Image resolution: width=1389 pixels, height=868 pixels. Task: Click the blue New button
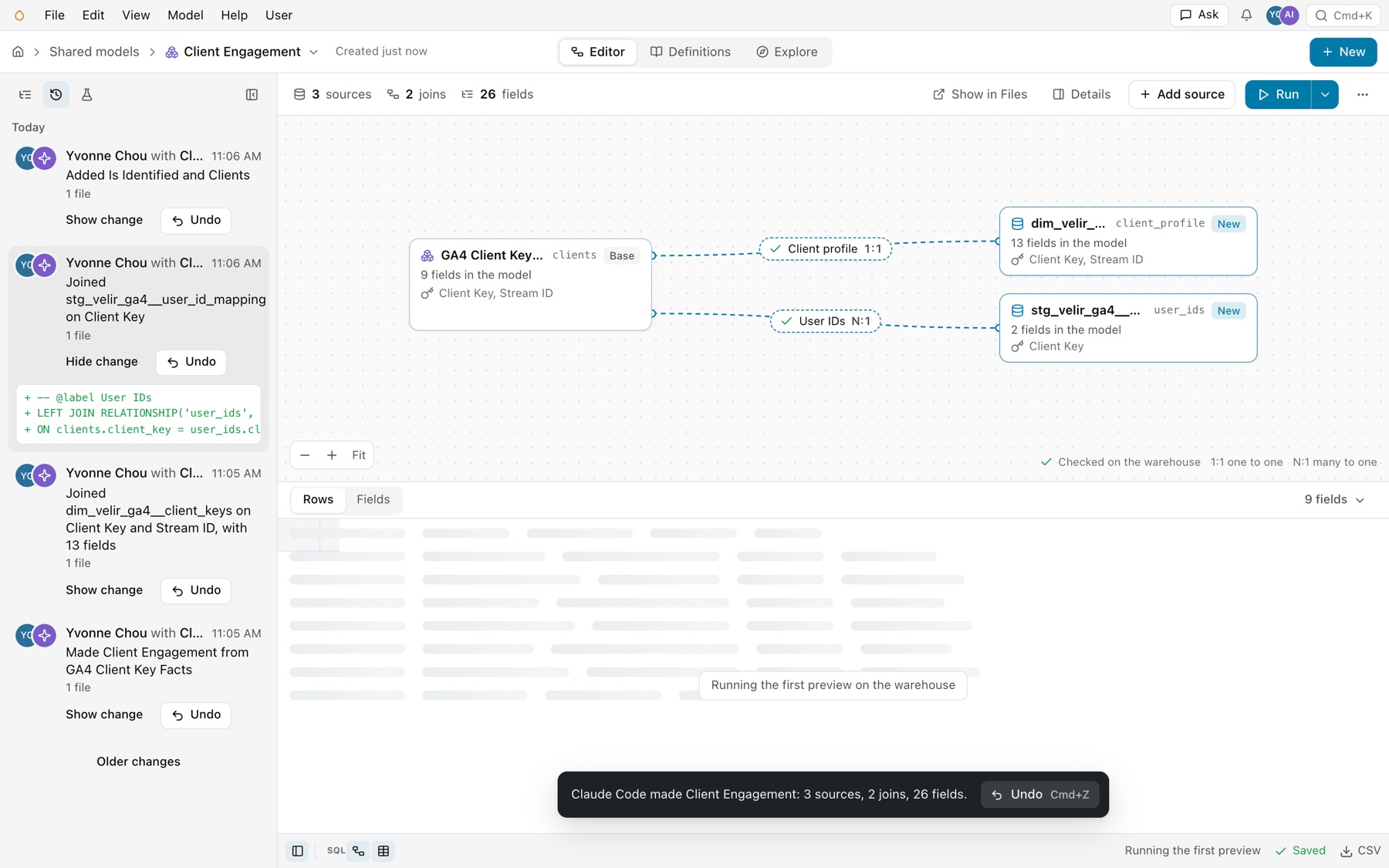[1343, 52]
